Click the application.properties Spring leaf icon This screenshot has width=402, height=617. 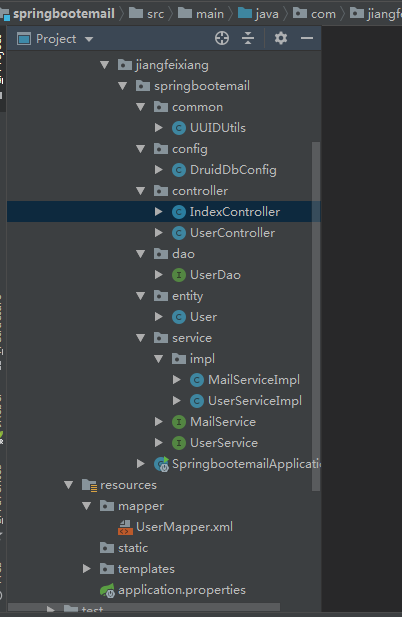click(x=107, y=590)
